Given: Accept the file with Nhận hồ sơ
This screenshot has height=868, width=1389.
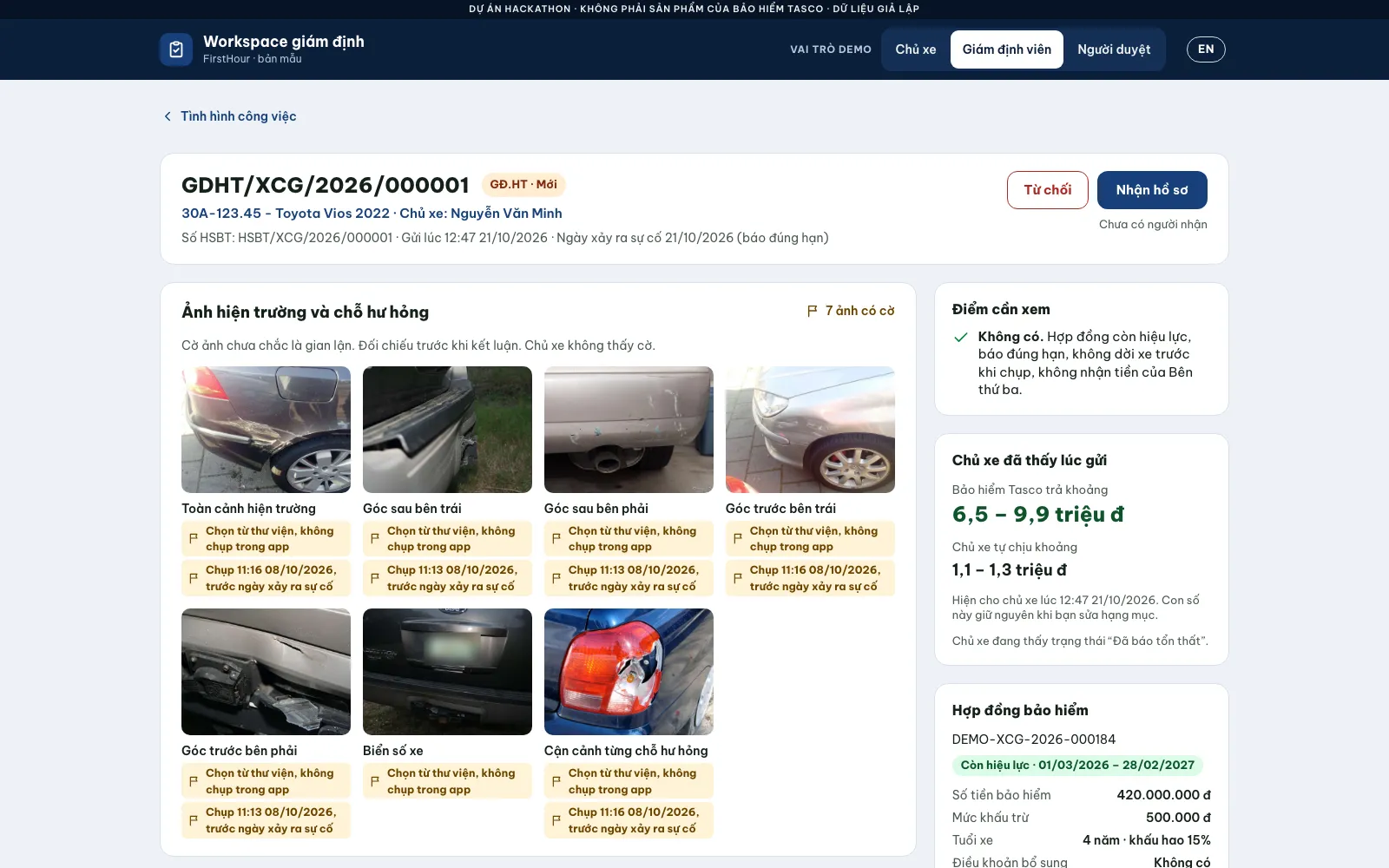Looking at the screenshot, I should tap(1152, 190).
